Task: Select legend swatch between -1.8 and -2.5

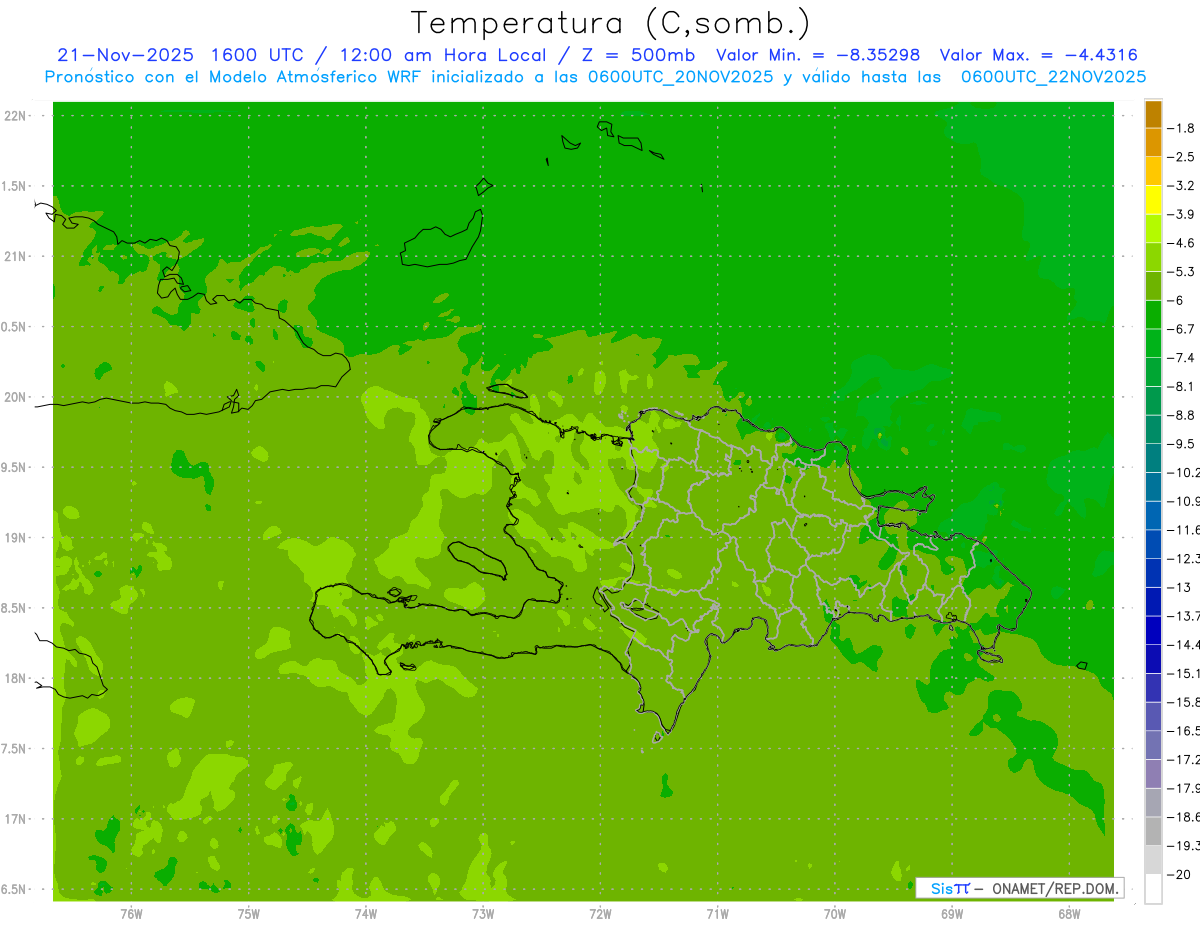Action: tap(1153, 142)
